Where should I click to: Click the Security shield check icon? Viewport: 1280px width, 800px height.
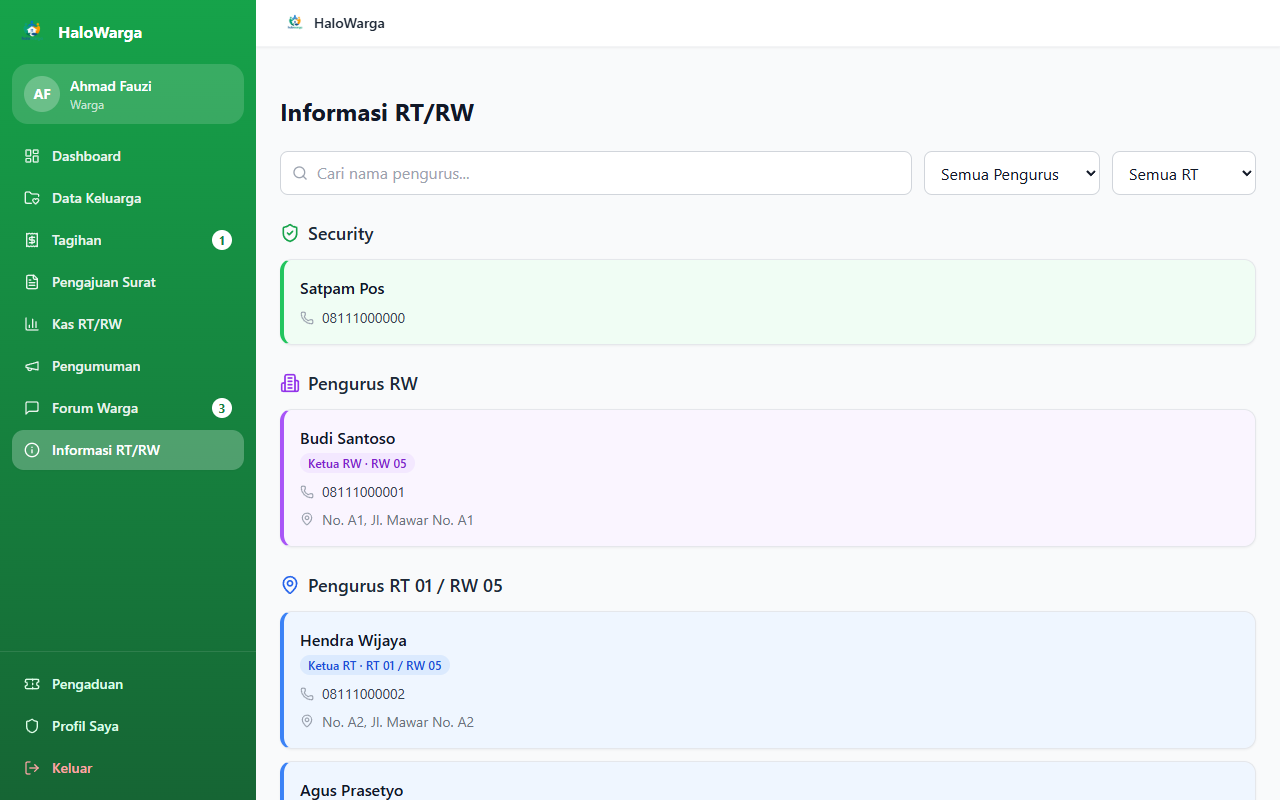point(290,233)
